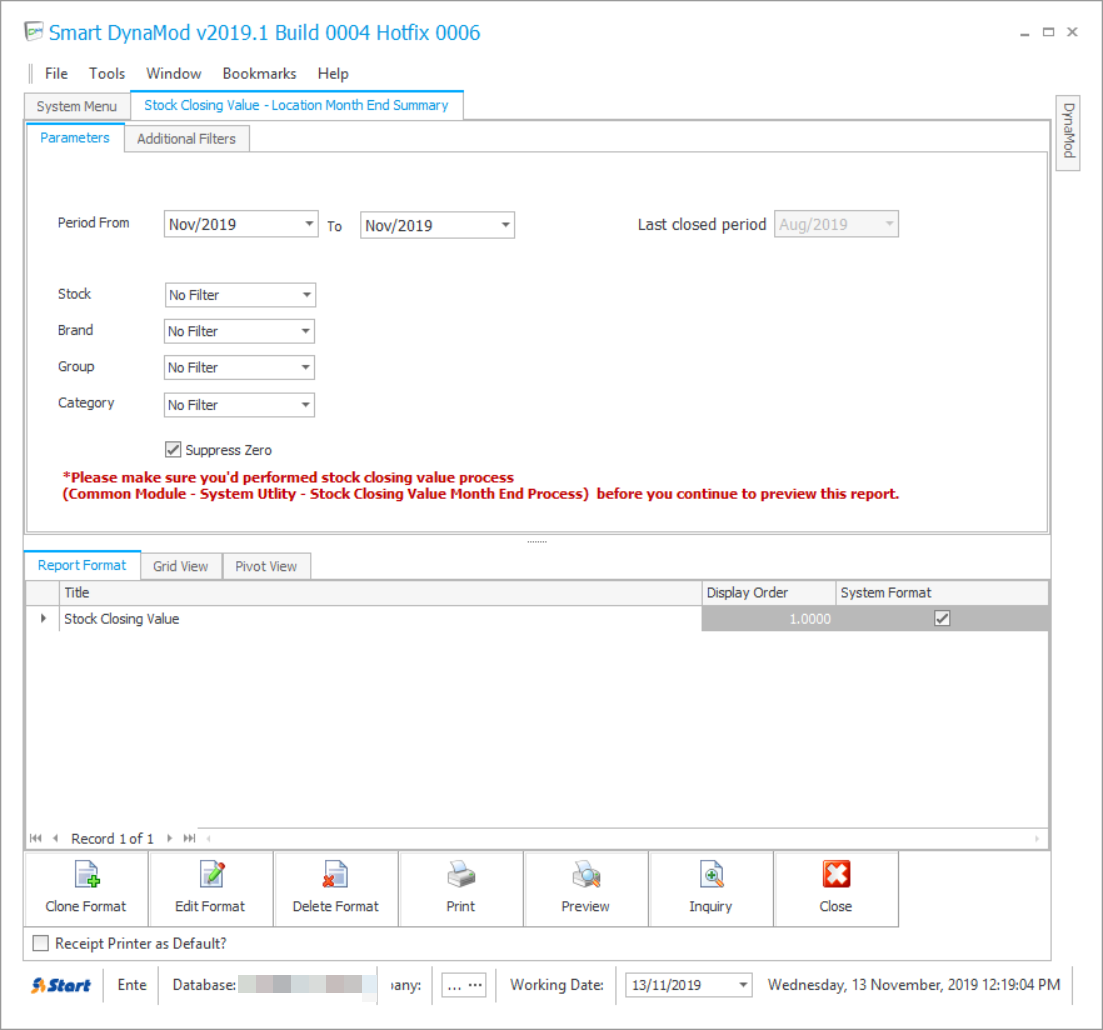Click the Delete Format icon
Screen dimensions: 1103x1030
pos(336,875)
